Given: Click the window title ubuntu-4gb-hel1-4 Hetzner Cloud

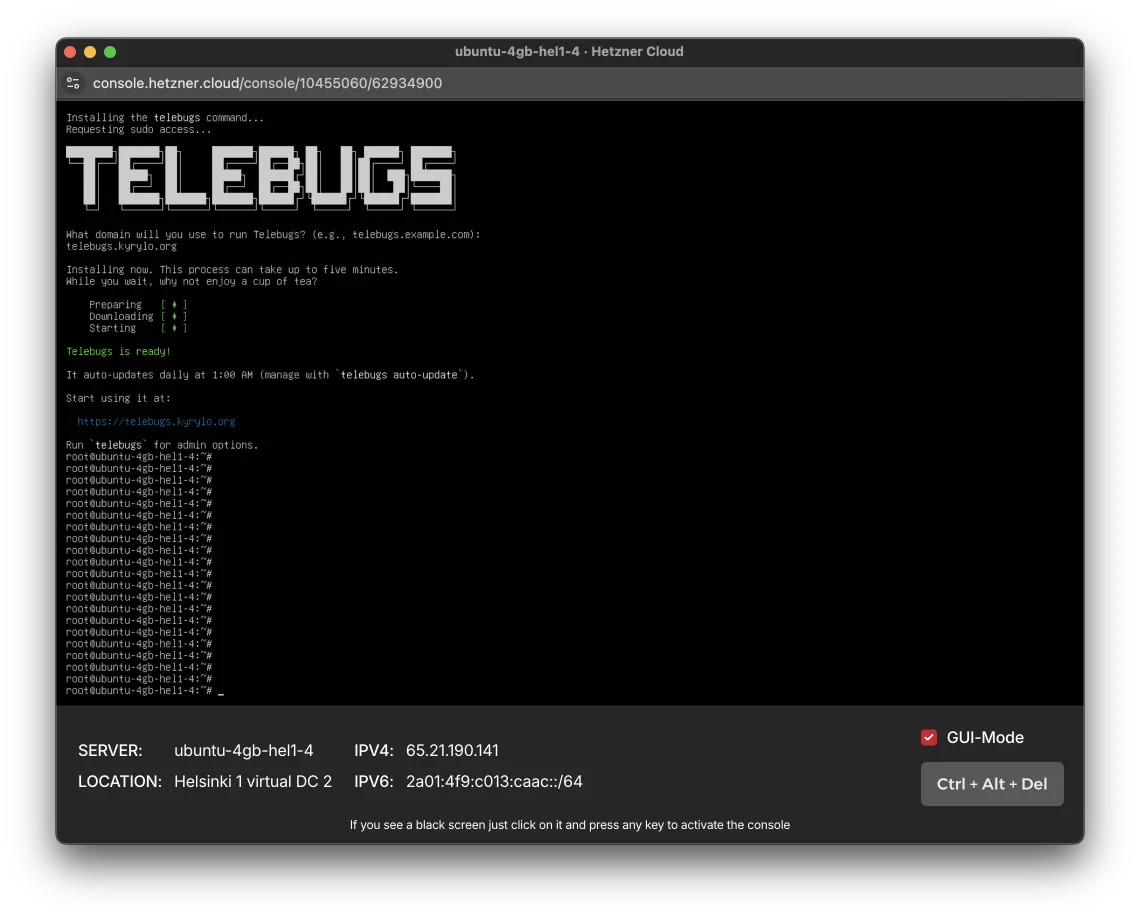Looking at the screenshot, I should (x=570, y=51).
